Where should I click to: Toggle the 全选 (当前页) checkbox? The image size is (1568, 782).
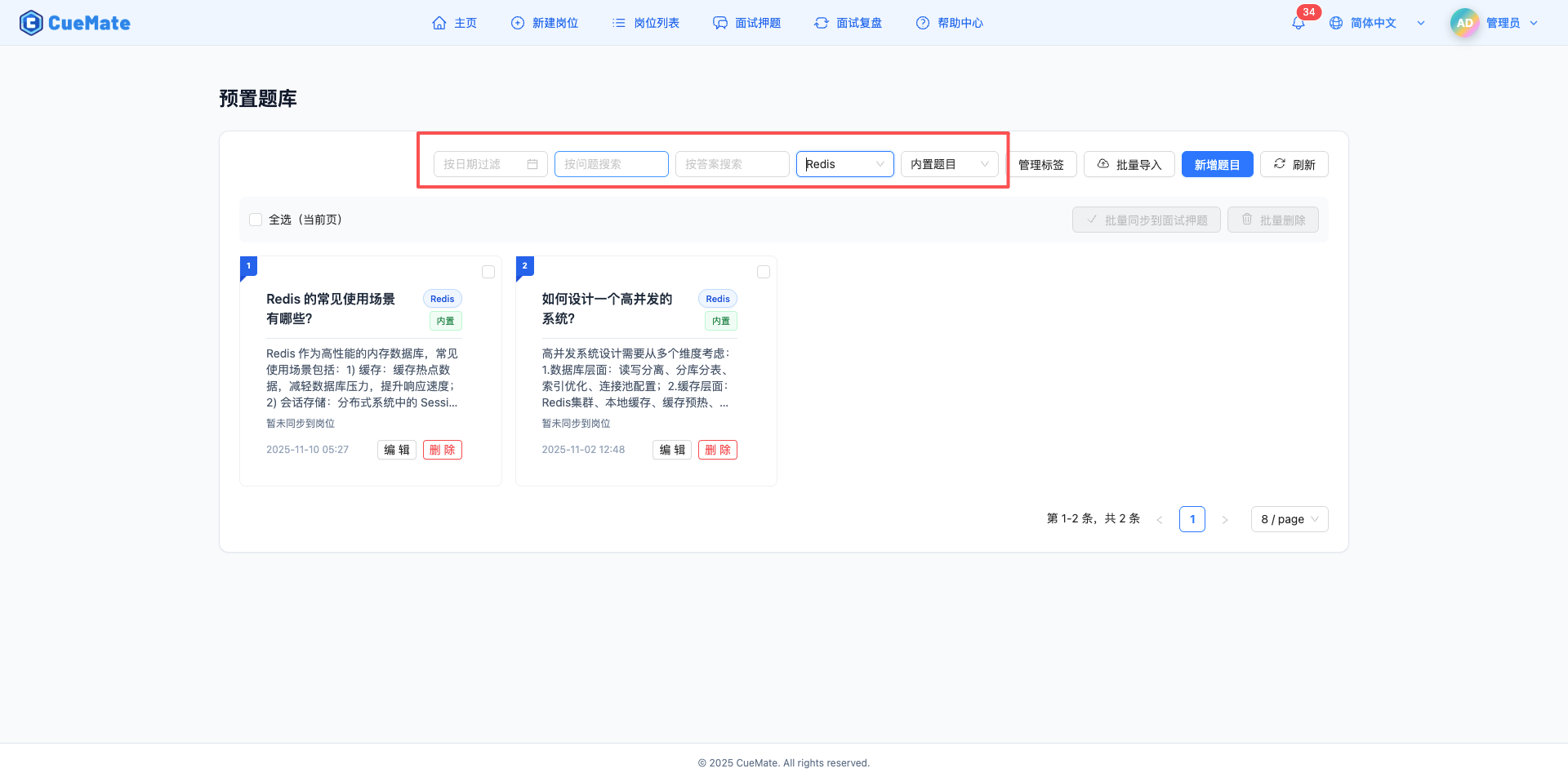point(256,220)
